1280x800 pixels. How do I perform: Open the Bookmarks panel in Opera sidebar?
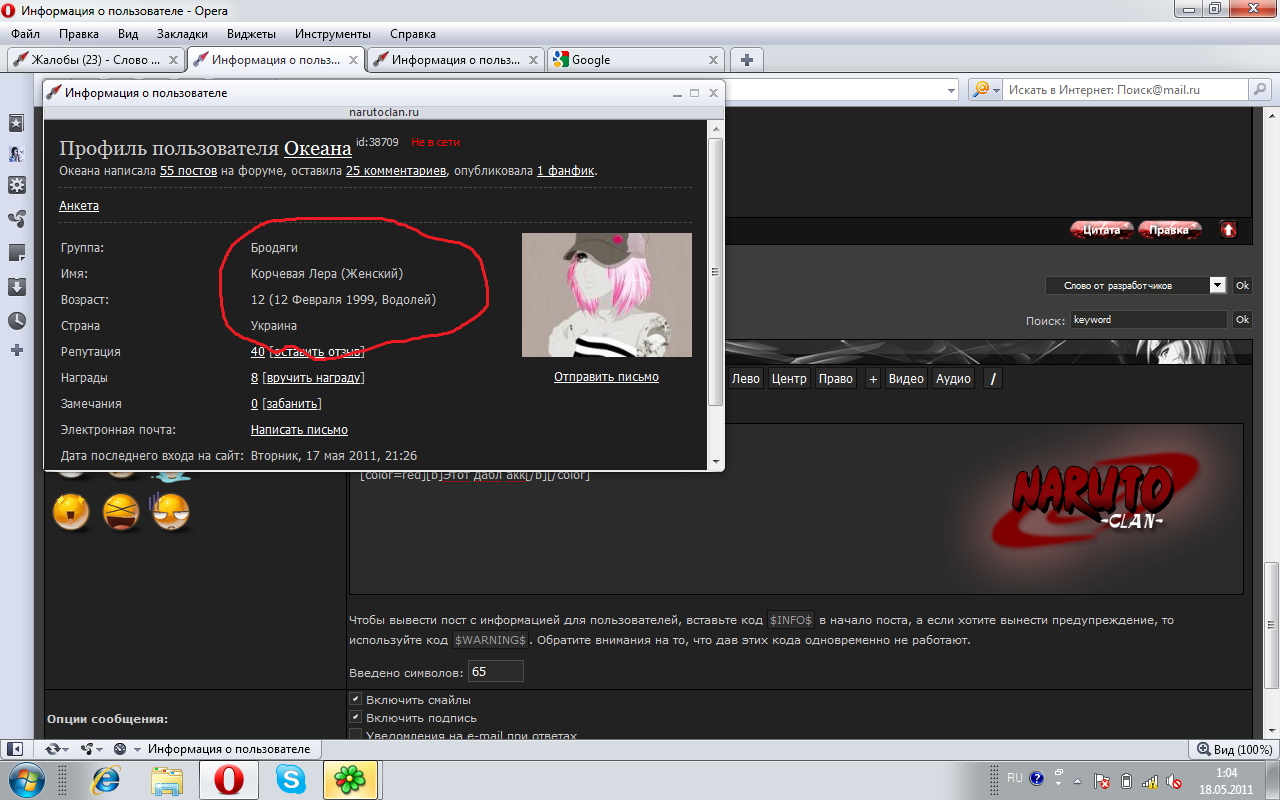point(17,123)
